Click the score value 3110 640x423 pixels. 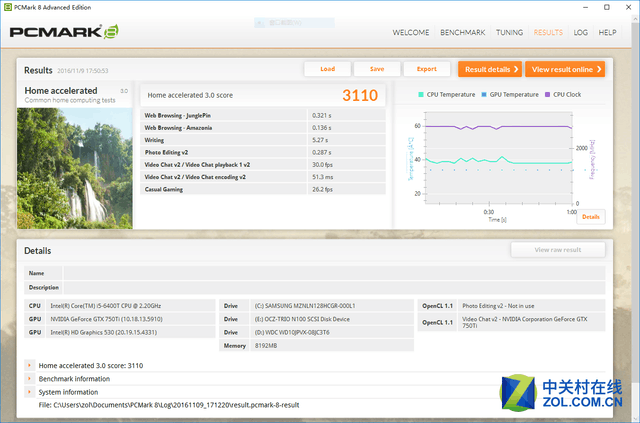point(360,95)
